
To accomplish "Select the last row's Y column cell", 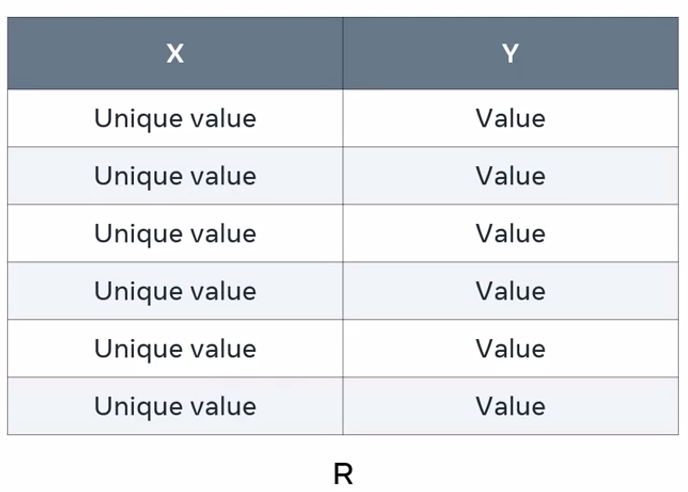I will [510, 406].
